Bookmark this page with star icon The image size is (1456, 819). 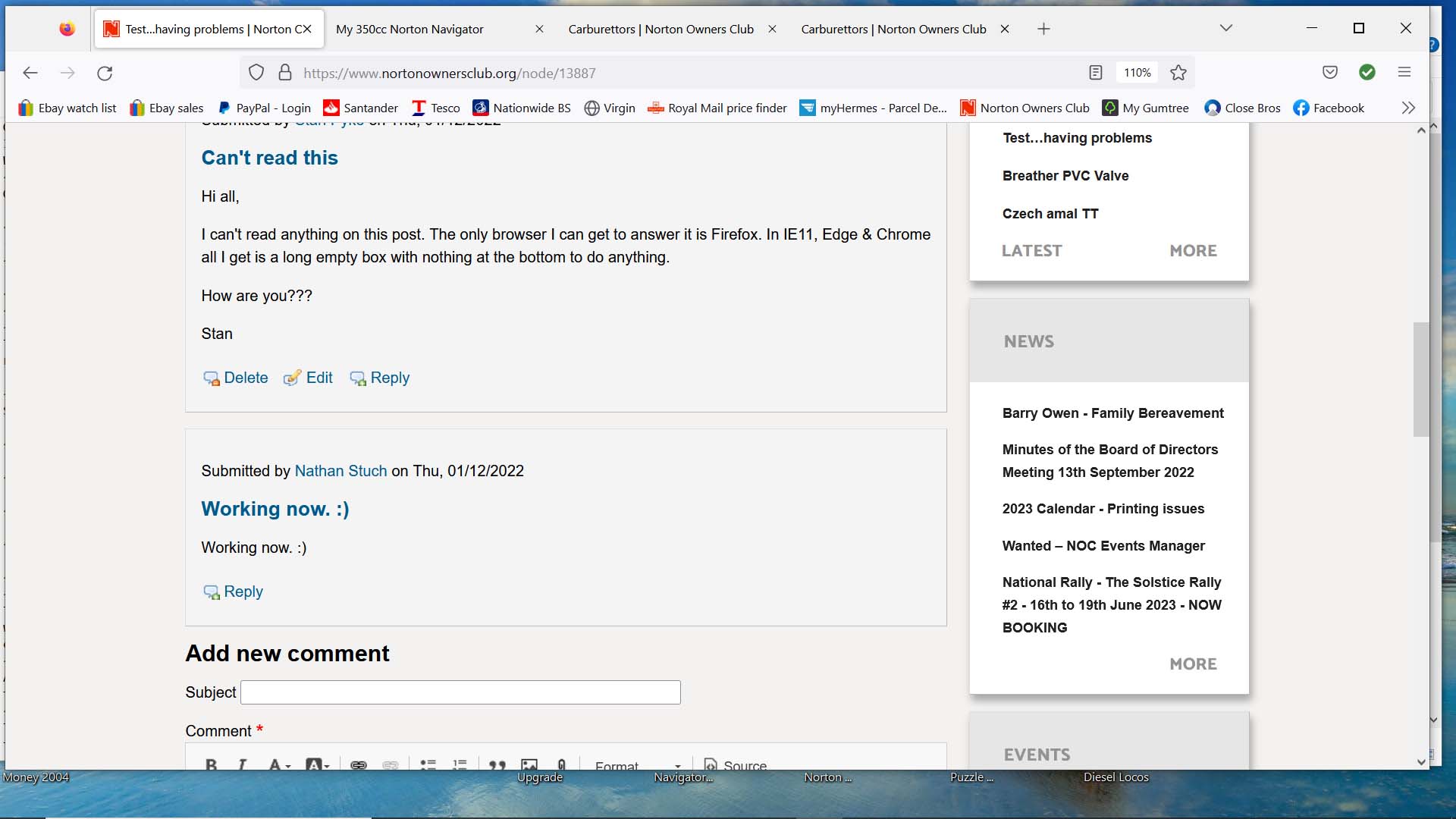coord(1178,73)
